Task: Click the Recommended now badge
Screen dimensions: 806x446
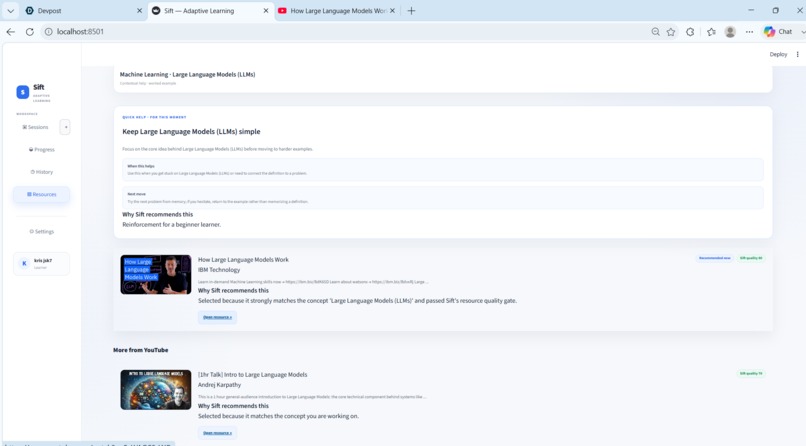Action: (715, 258)
